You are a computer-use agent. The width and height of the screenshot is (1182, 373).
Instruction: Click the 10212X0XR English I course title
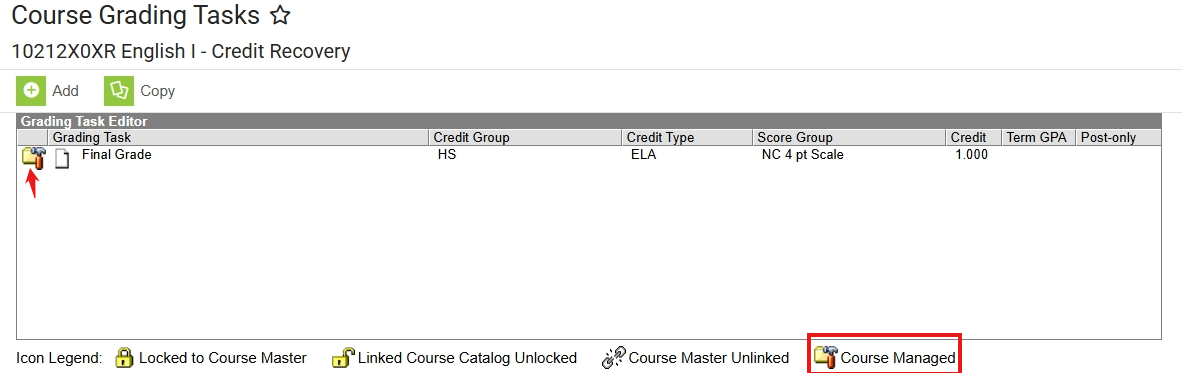181,51
